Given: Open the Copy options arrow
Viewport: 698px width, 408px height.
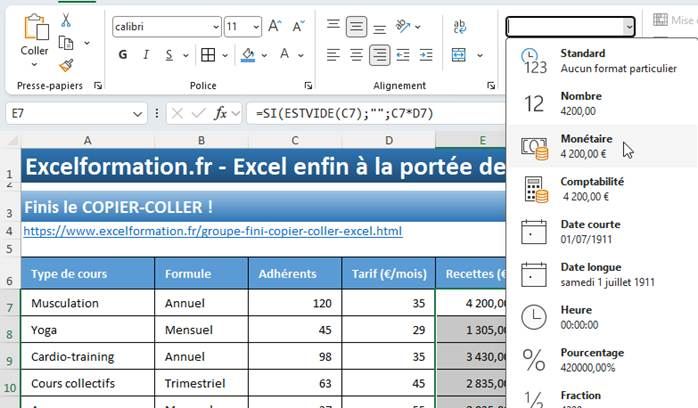Looking at the screenshot, I should pyautogui.click(x=87, y=43).
